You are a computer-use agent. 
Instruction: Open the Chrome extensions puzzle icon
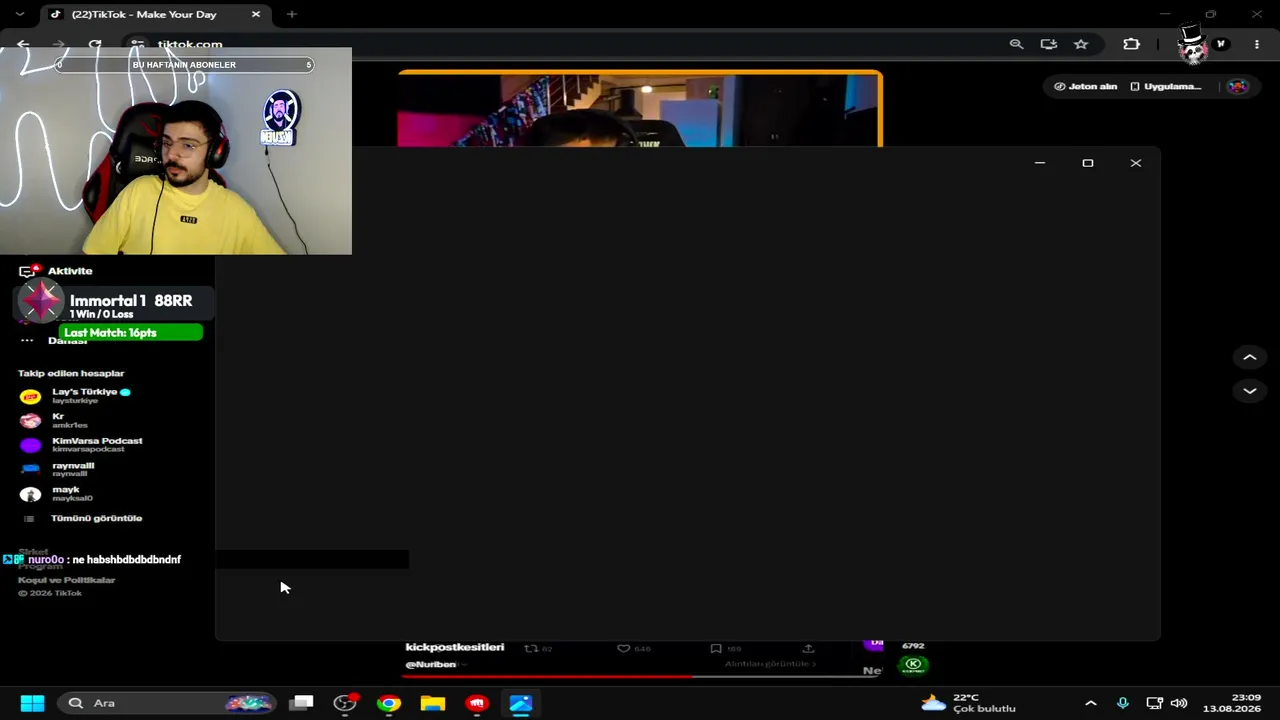click(x=1131, y=44)
